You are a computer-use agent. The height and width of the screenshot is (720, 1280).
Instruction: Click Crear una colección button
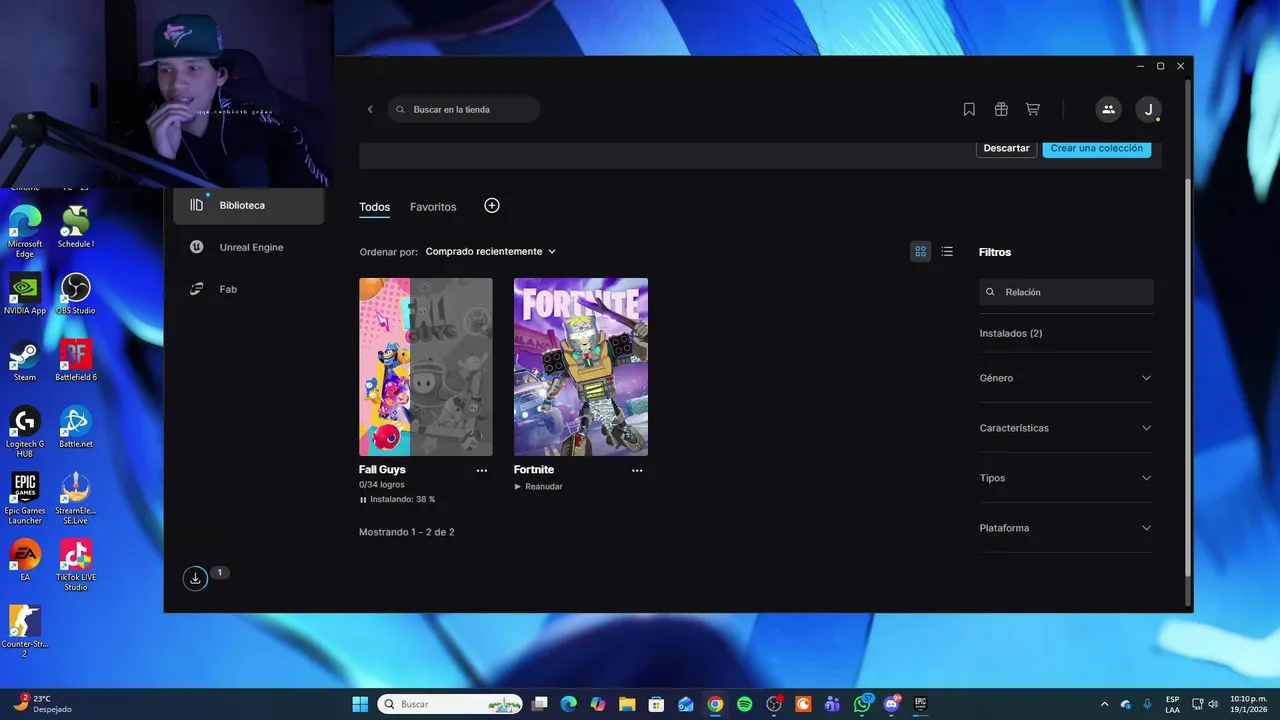(1096, 148)
